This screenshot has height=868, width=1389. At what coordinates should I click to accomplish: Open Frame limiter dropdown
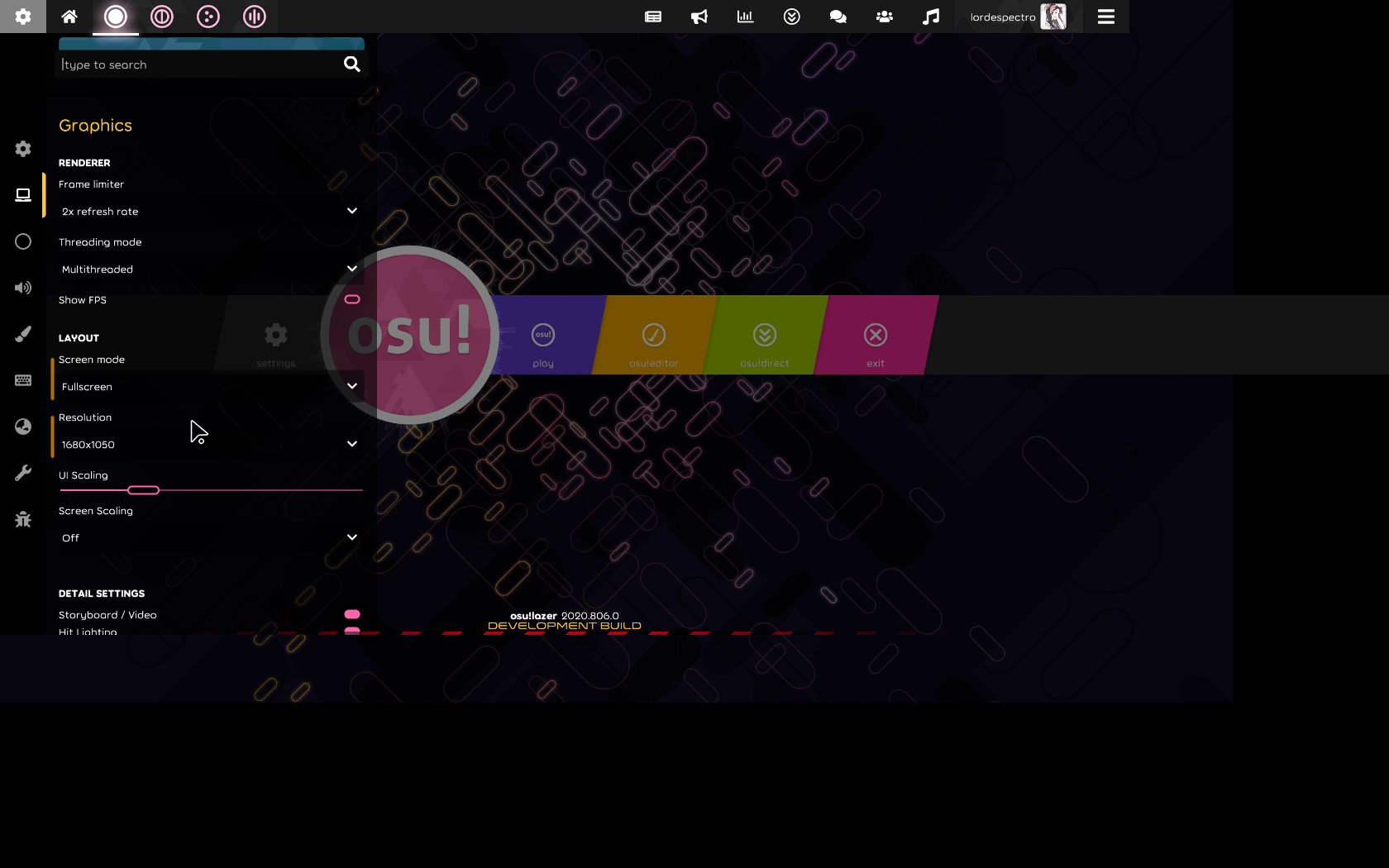211,212
